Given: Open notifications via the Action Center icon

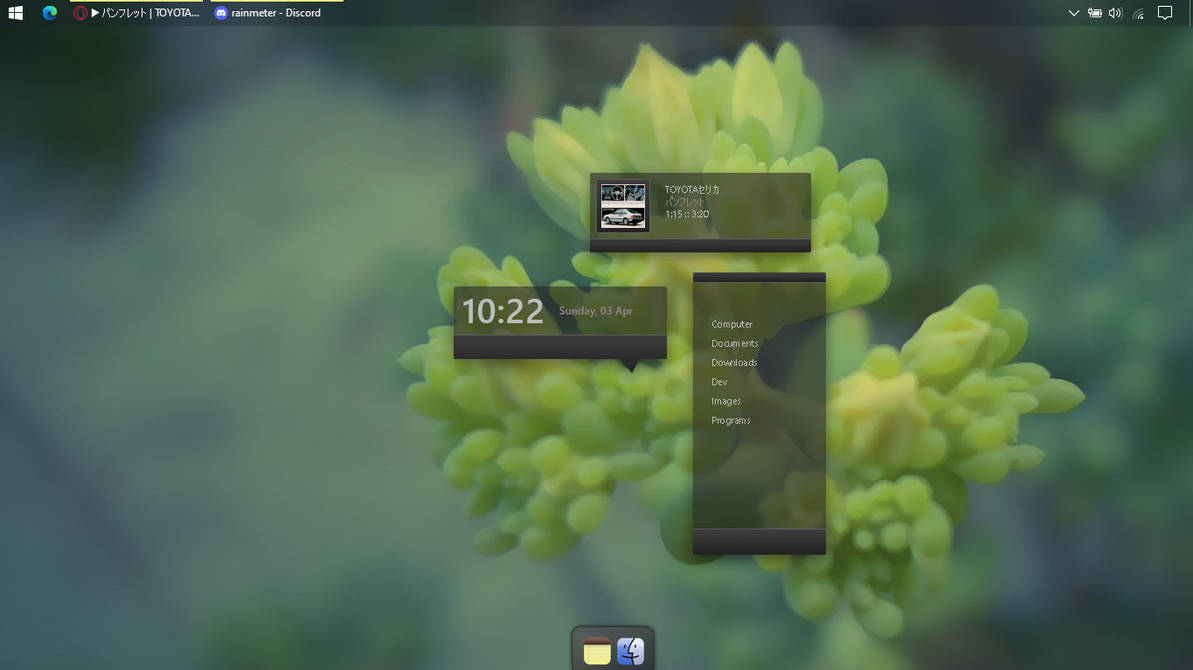Looking at the screenshot, I should pyautogui.click(x=1165, y=13).
